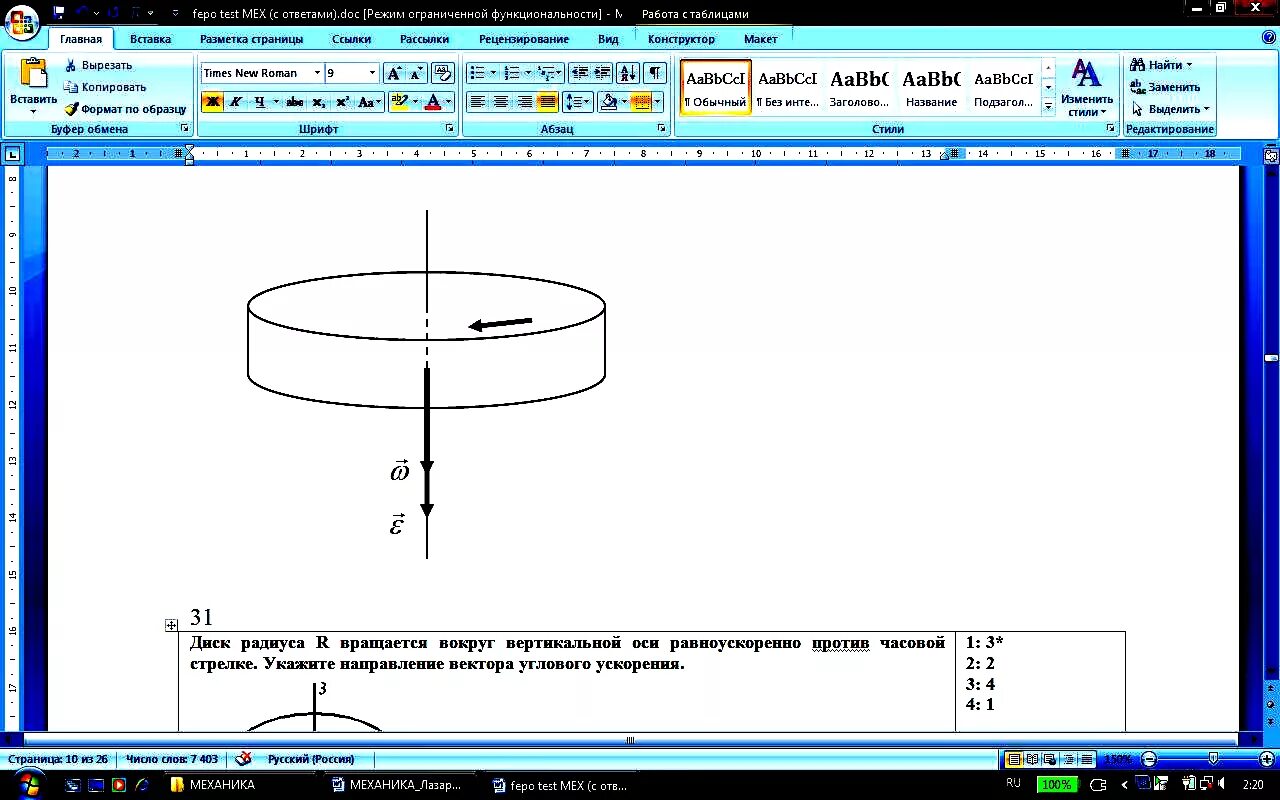The height and width of the screenshot is (800, 1280).
Task: Click the bulleted list icon
Action: coord(477,73)
